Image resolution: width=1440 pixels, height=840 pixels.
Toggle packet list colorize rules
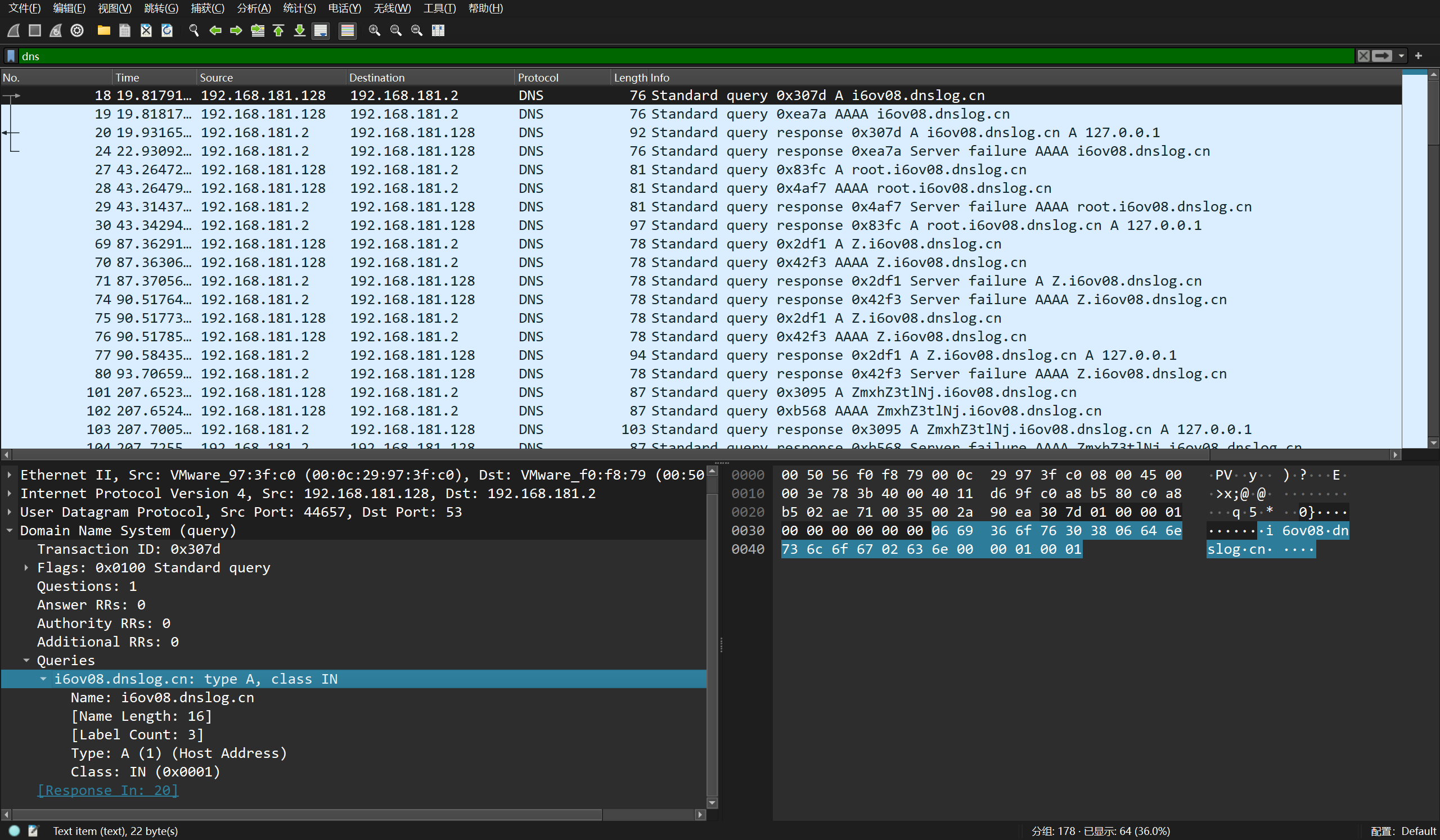347,30
